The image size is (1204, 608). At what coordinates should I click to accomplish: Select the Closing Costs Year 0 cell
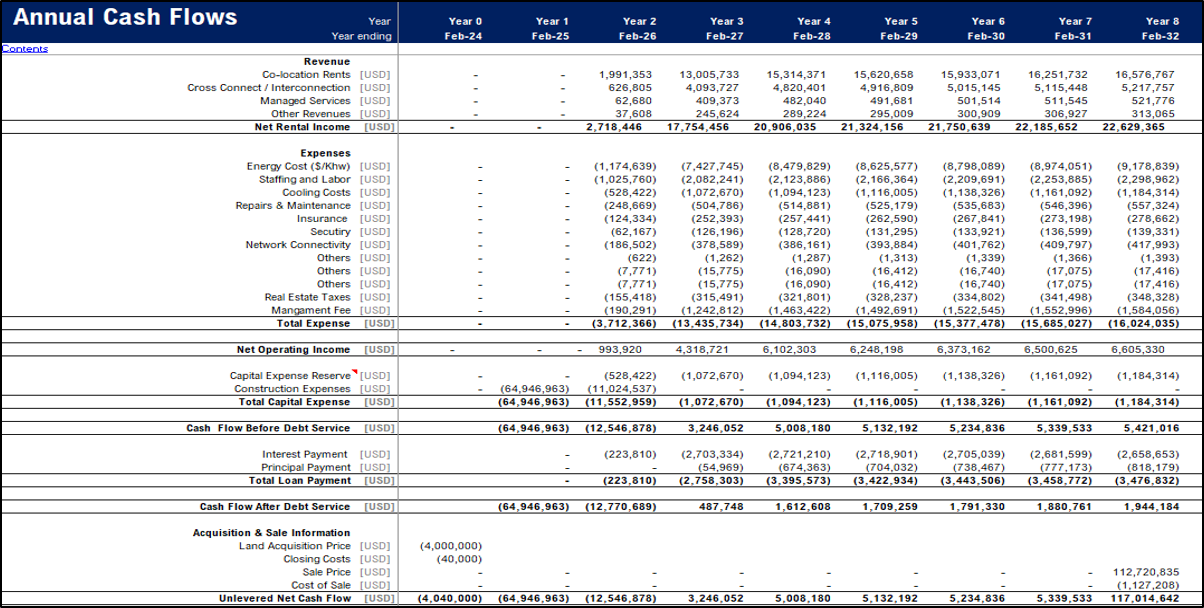460,559
